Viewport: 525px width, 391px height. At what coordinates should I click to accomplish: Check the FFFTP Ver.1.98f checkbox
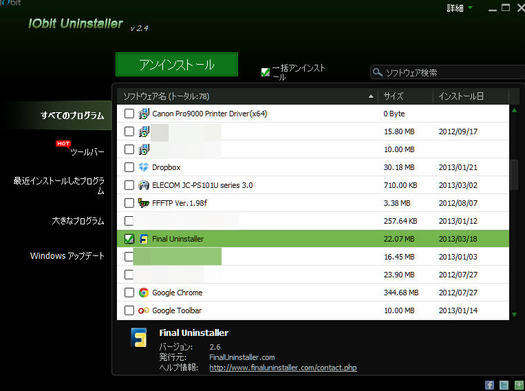coord(129,203)
